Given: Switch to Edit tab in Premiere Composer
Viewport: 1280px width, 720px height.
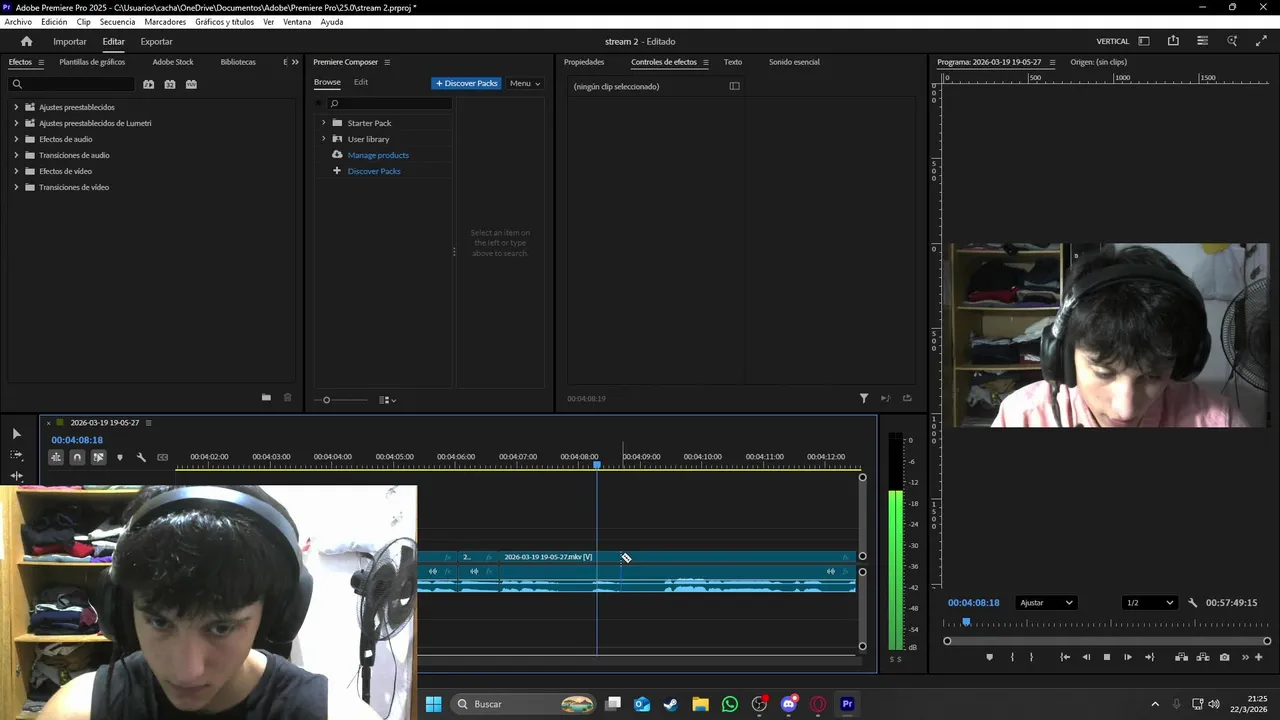Looking at the screenshot, I should click(361, 82).
